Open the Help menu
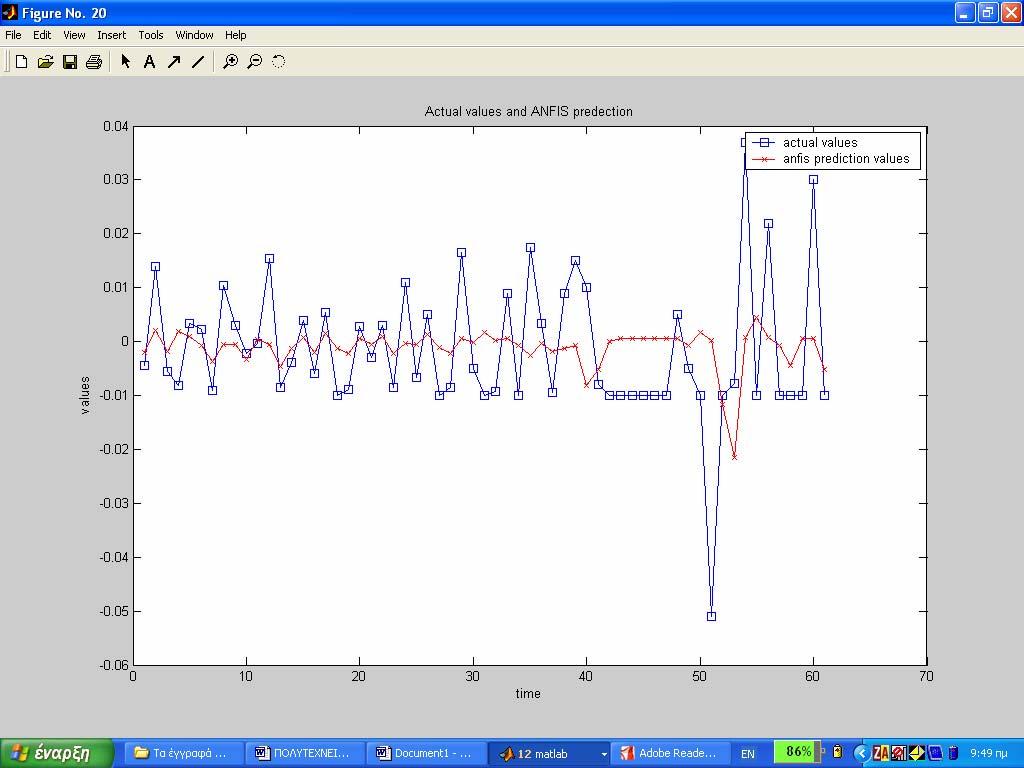 click(x=236, y=35)
